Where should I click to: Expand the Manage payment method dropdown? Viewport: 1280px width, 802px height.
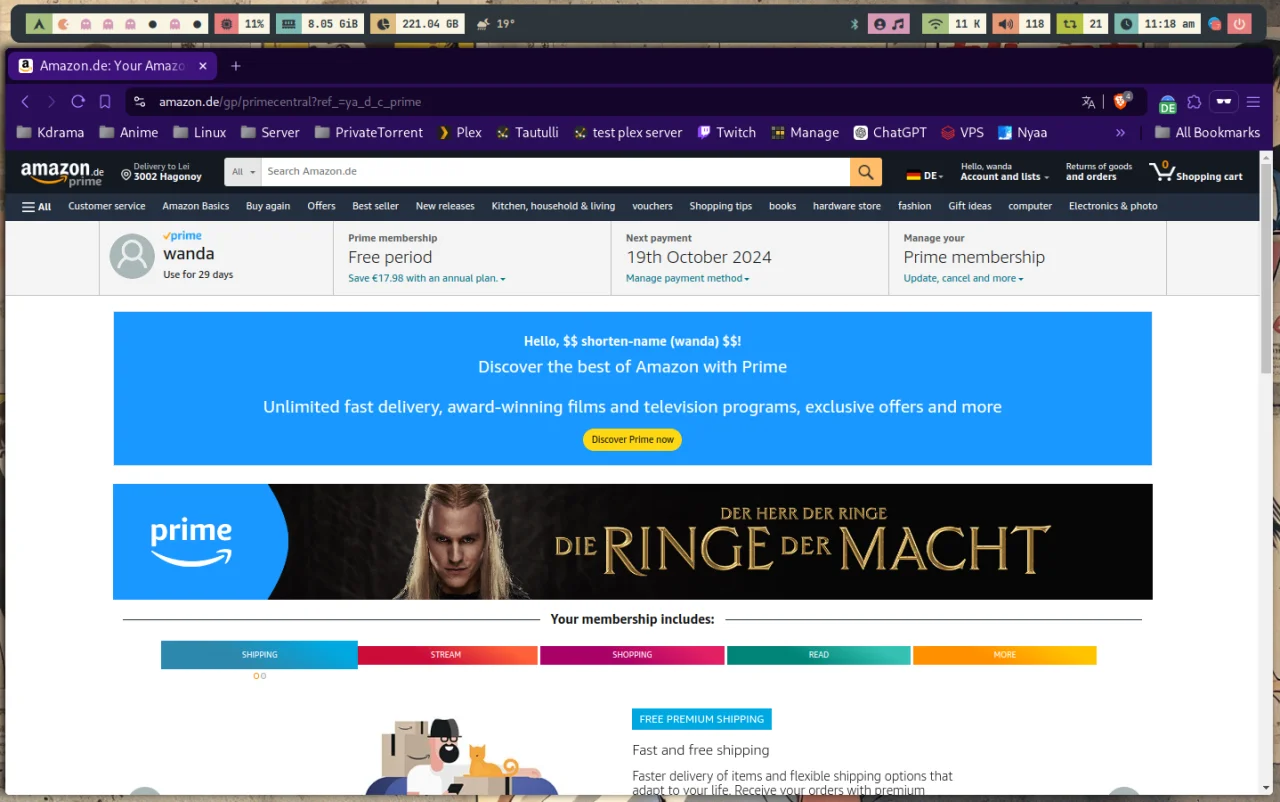pos(688,278)
